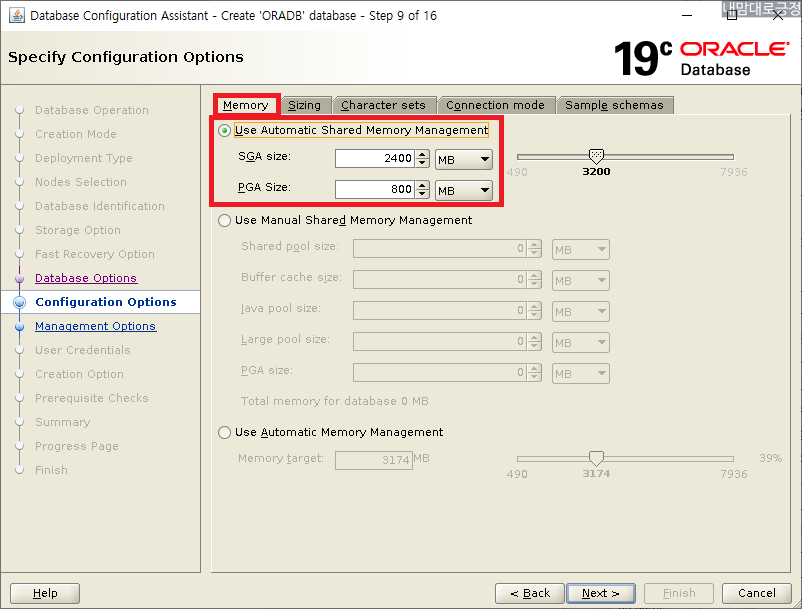Click into the SGA size input field

[374, 159]
